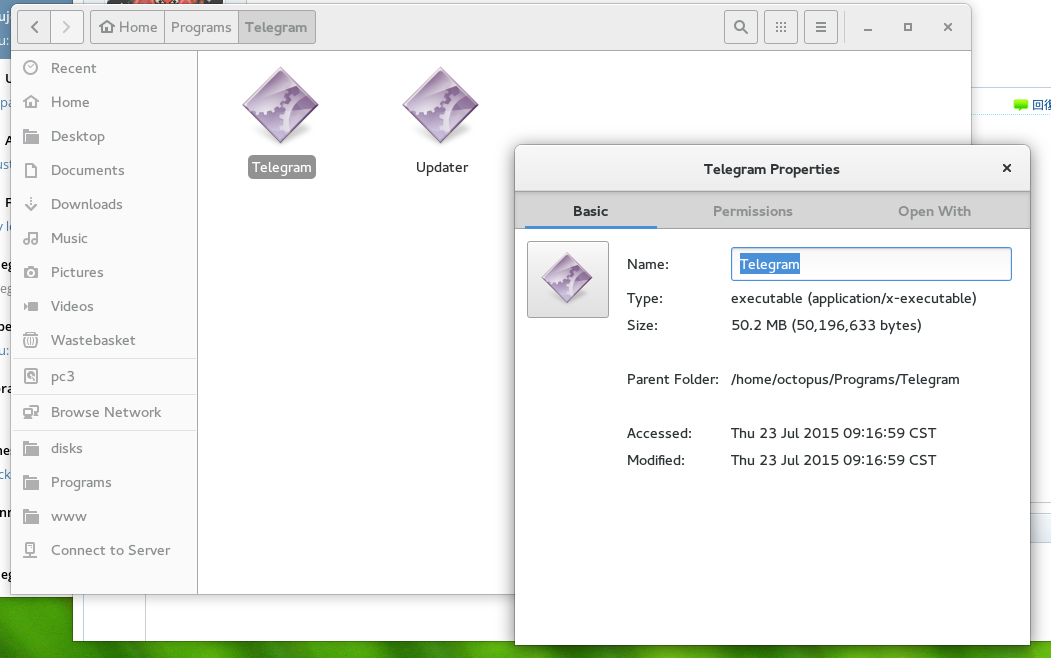Go to Home in path bar
The image size is (1051, 658).
pos(127,27)
